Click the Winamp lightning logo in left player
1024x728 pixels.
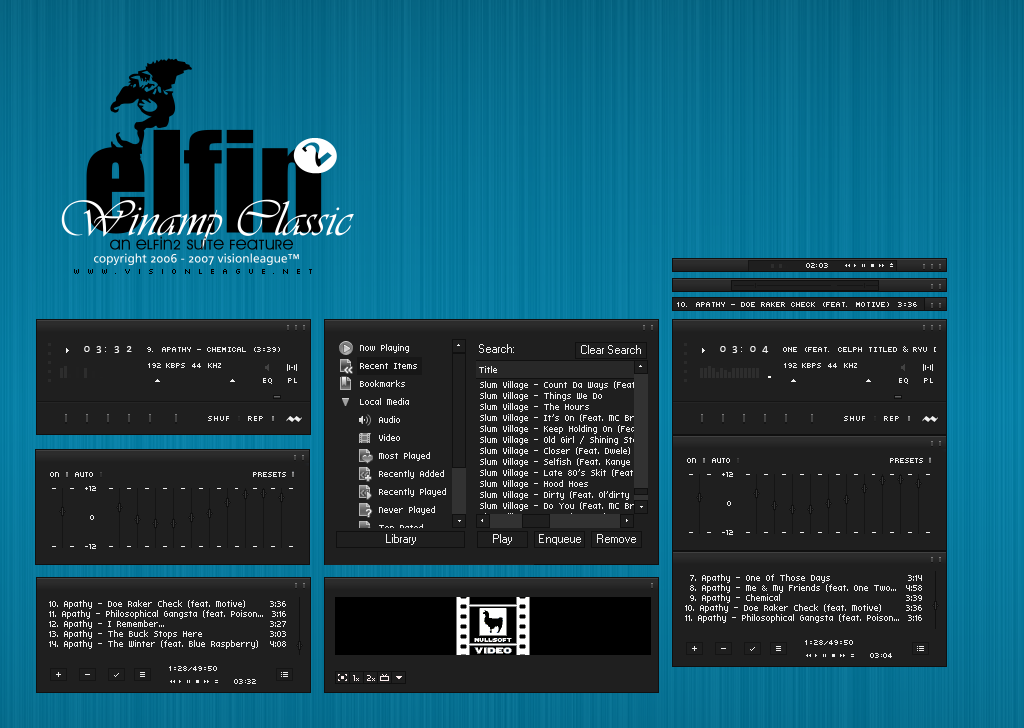click(294, 419)
